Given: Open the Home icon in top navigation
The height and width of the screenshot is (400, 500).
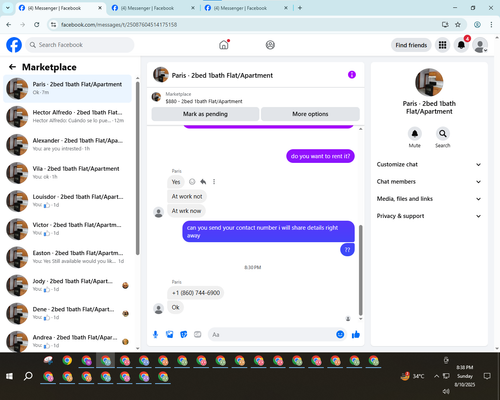Looking at the screenshot, I should tap(224, 45).
